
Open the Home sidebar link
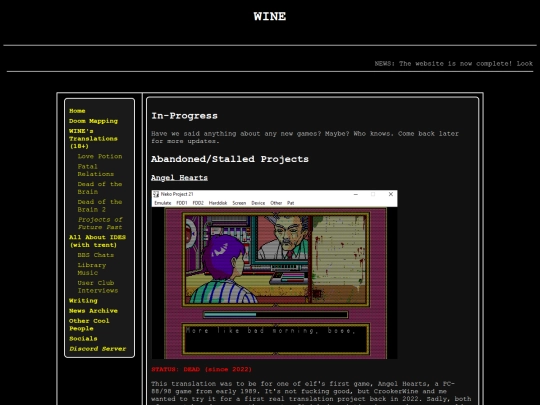pyautogui.click(x=77, y=111)
